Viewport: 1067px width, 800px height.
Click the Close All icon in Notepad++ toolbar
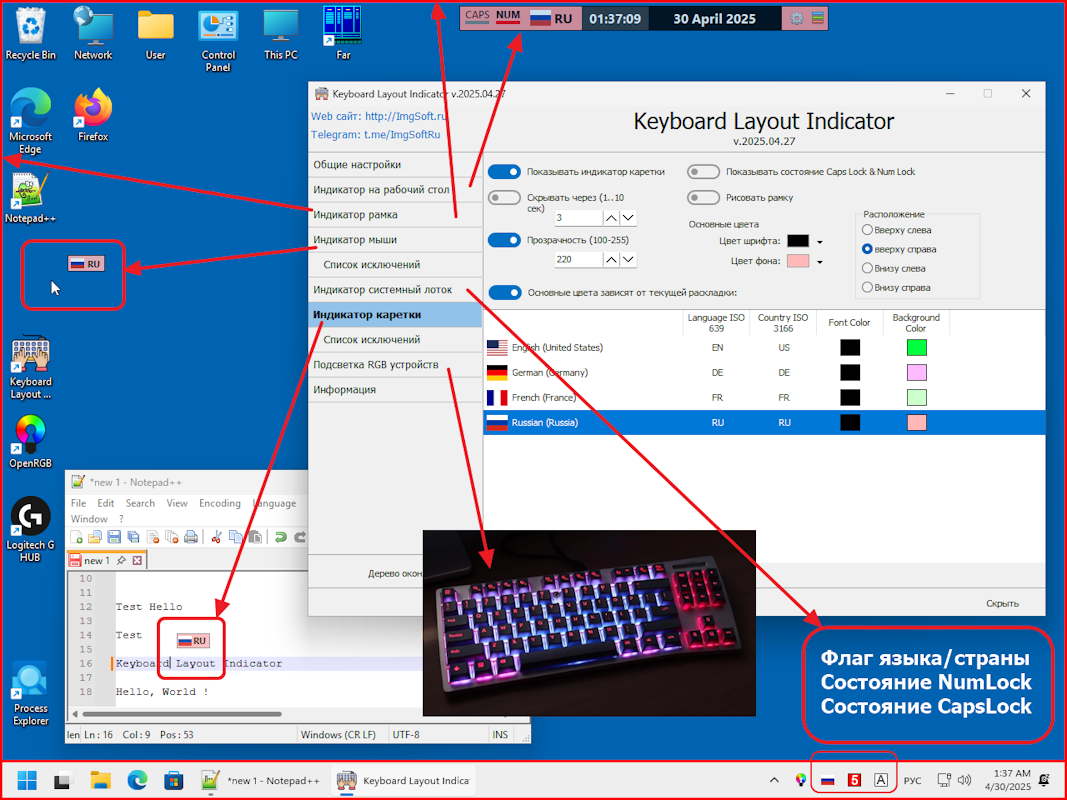coord(171,537)
